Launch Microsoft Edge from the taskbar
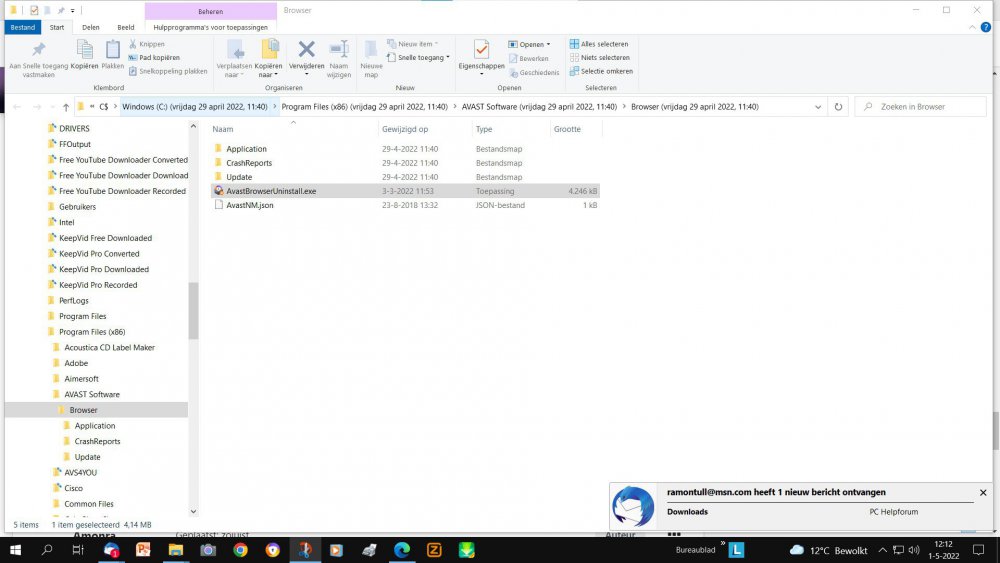Screen dimensions: 1000x563 [402, 550]
